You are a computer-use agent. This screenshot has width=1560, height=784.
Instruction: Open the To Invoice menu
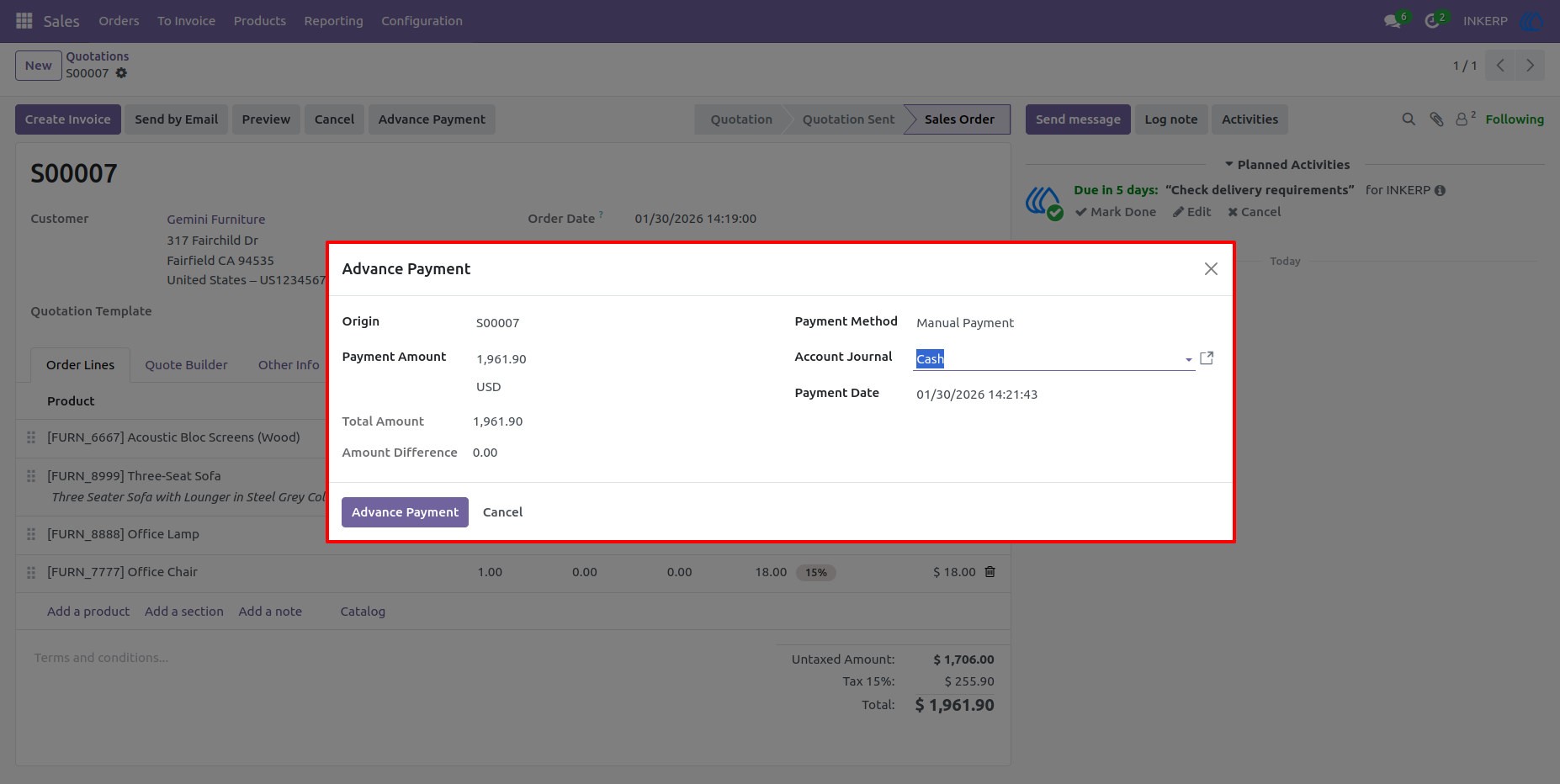[x=186, y=21]
